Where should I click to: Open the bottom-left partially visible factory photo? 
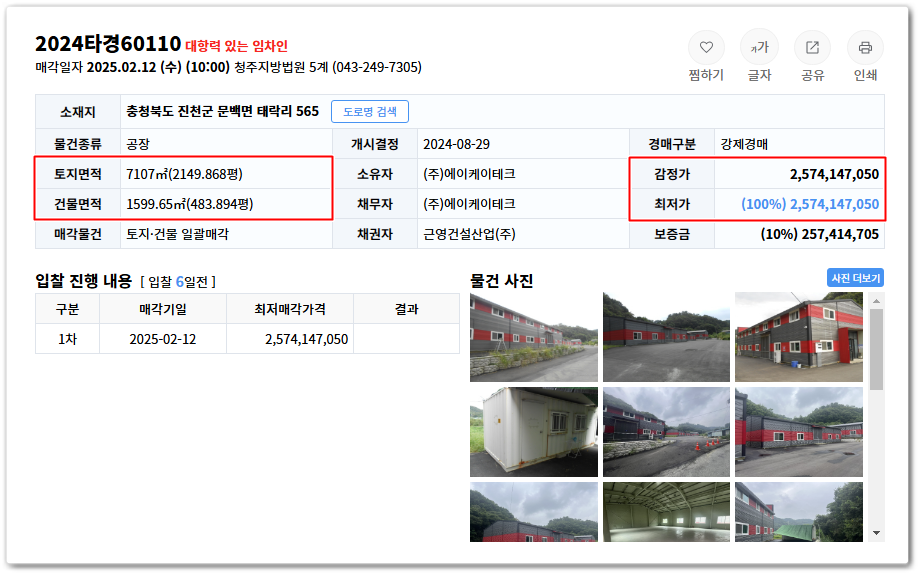pyautogui.click(x=533, y=511)
